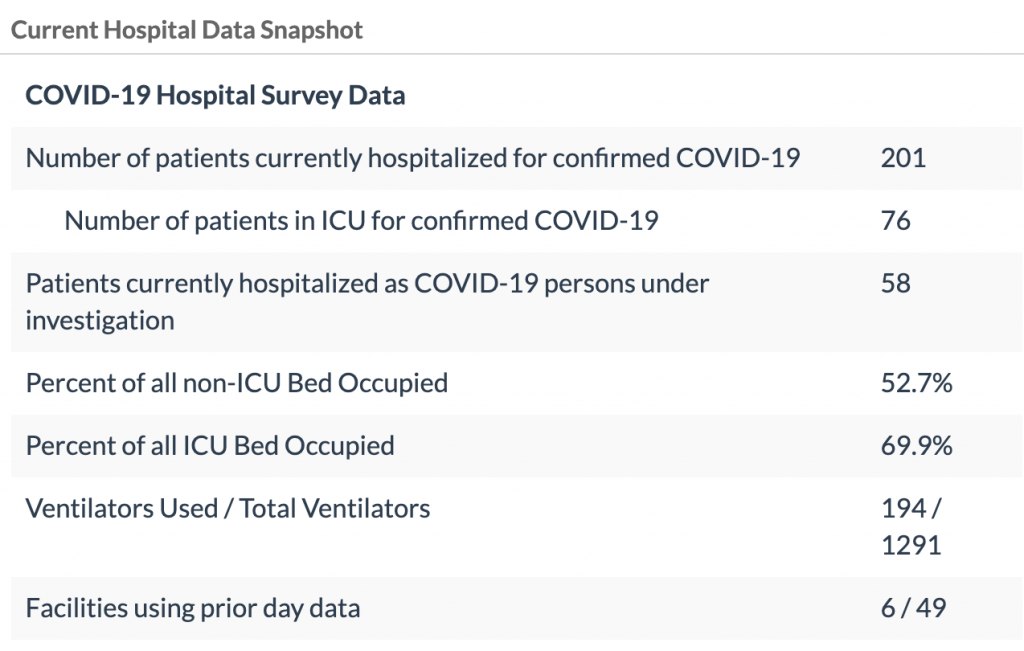Click the Facilities using prior day data label
The height and width of the screenshot is (651, 1024).
pyautogui.click(x=193, y=608)
